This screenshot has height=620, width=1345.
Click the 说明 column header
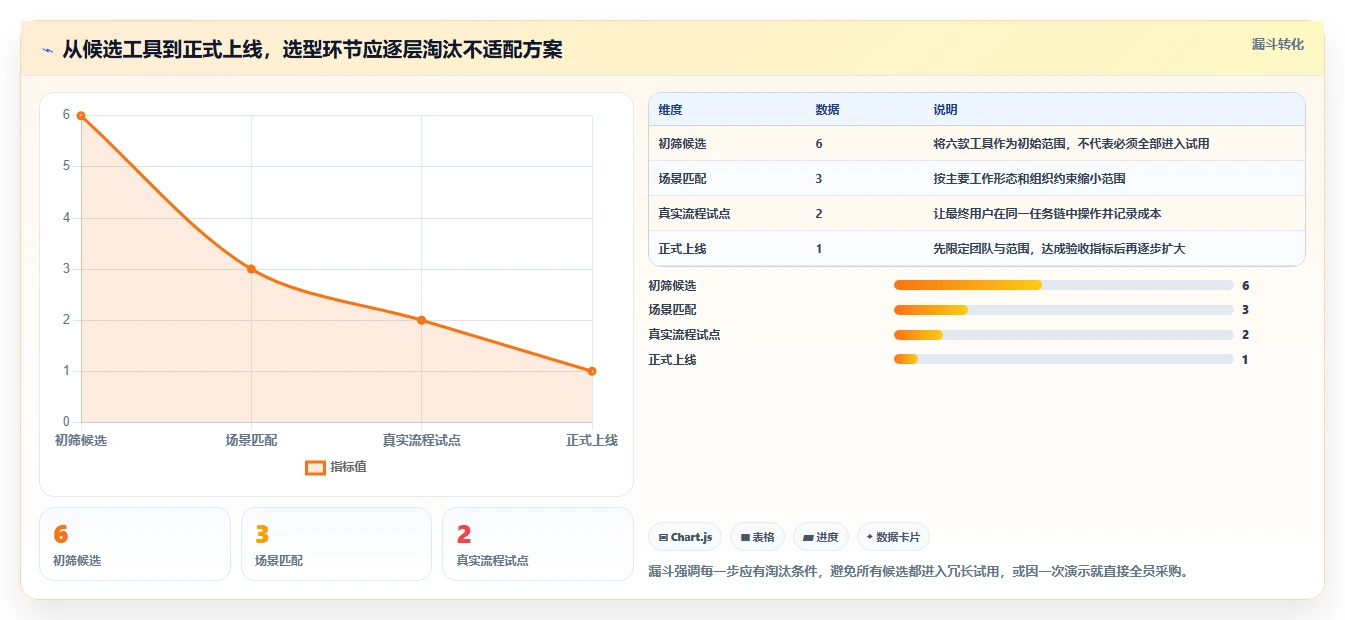[945, 110]
